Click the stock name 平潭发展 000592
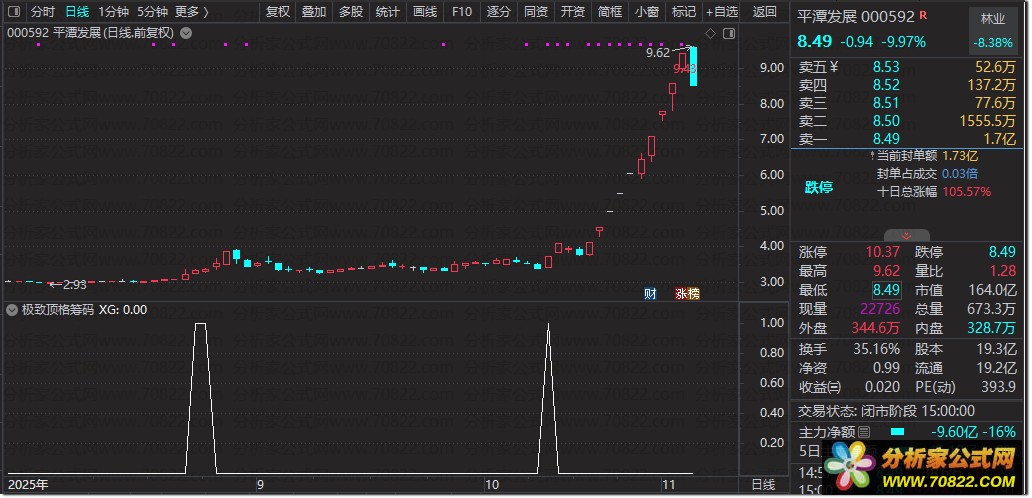This screenshot has height=498, width=1032. coord(856,16)
